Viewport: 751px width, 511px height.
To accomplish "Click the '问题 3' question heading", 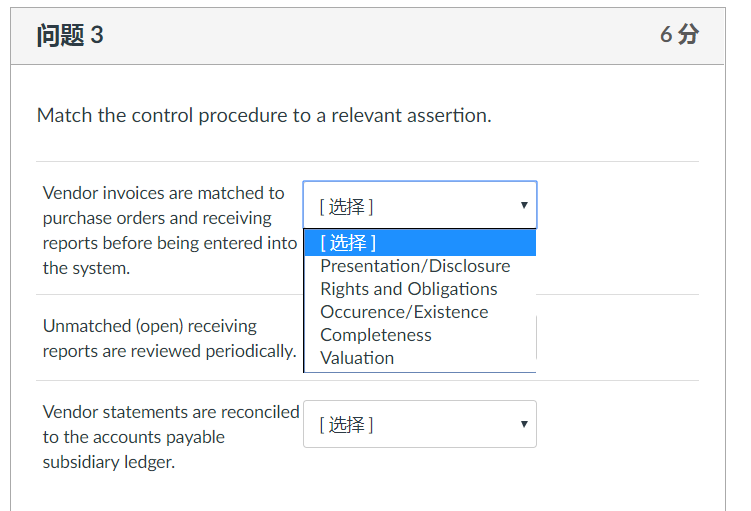I will 70,35.
